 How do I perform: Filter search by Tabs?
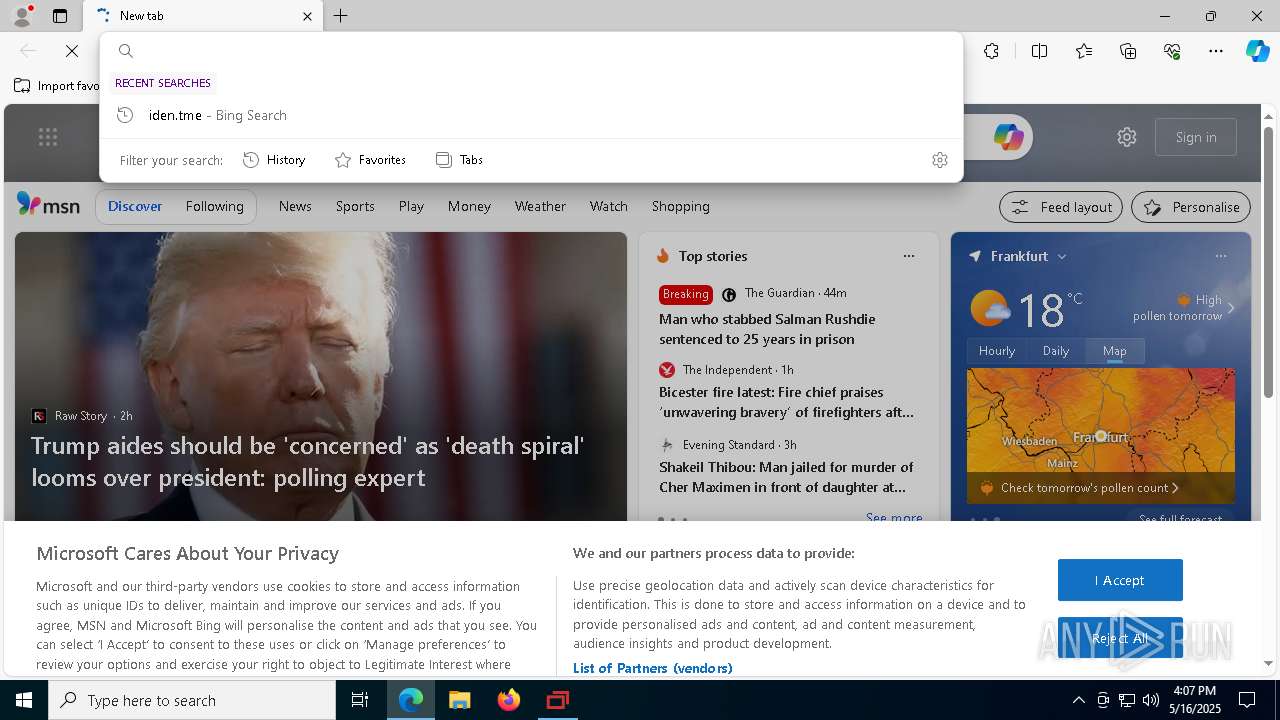(459, 160)
